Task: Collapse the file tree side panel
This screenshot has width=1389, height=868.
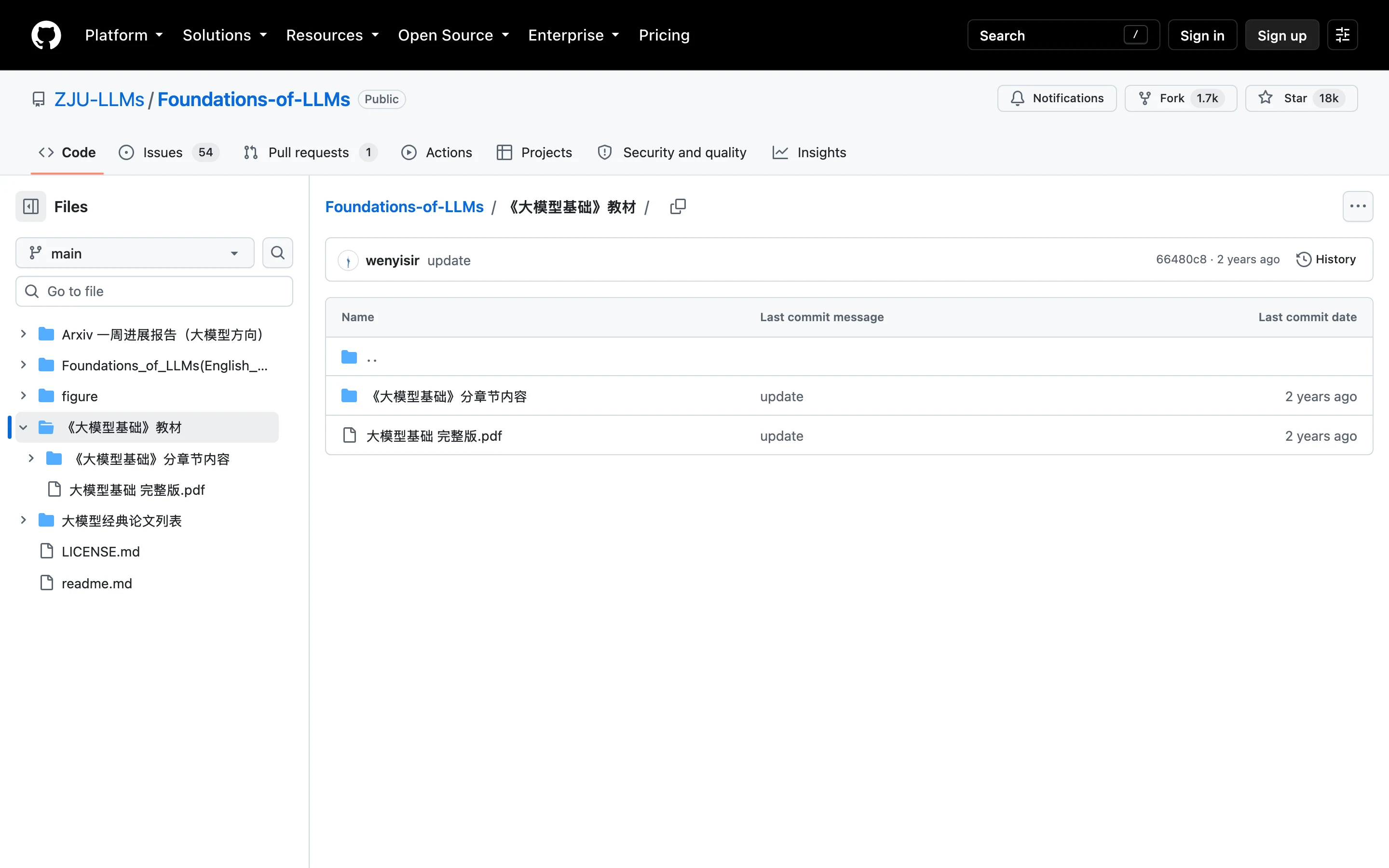Action: (x=31, y=206)
